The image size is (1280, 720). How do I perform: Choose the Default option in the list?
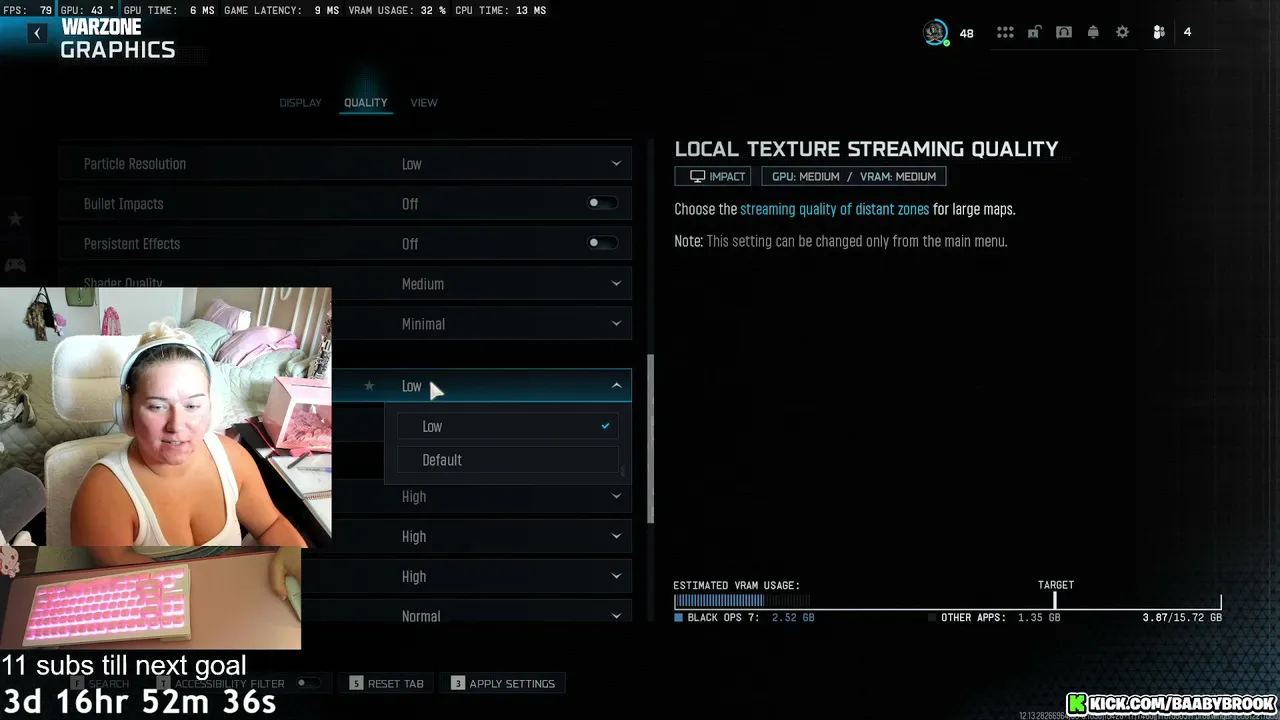pyautogui.click(x=508, y=460)
